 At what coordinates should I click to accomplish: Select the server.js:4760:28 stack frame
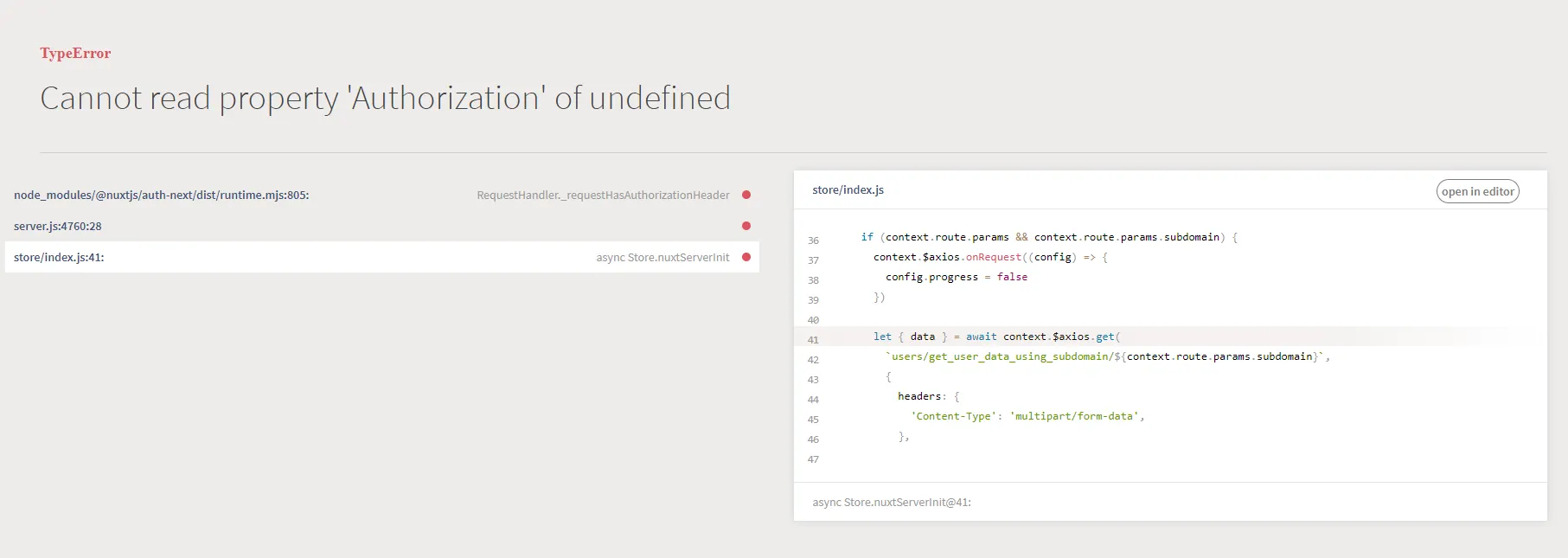point(58,227)
